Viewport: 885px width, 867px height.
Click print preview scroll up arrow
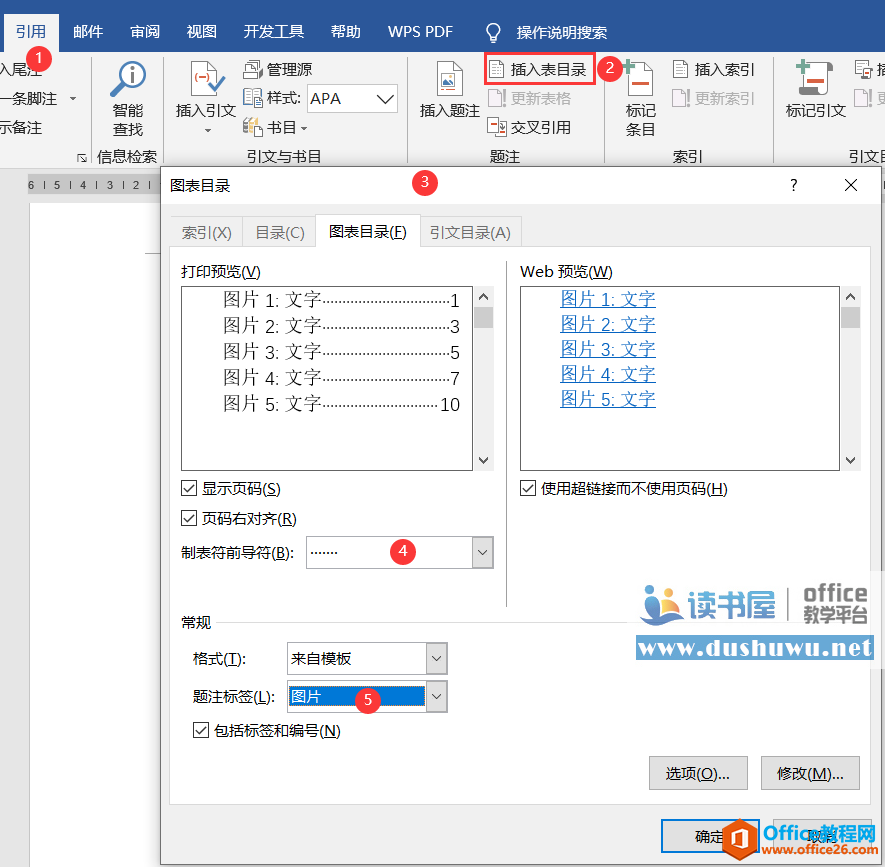[x=484, y=296]
